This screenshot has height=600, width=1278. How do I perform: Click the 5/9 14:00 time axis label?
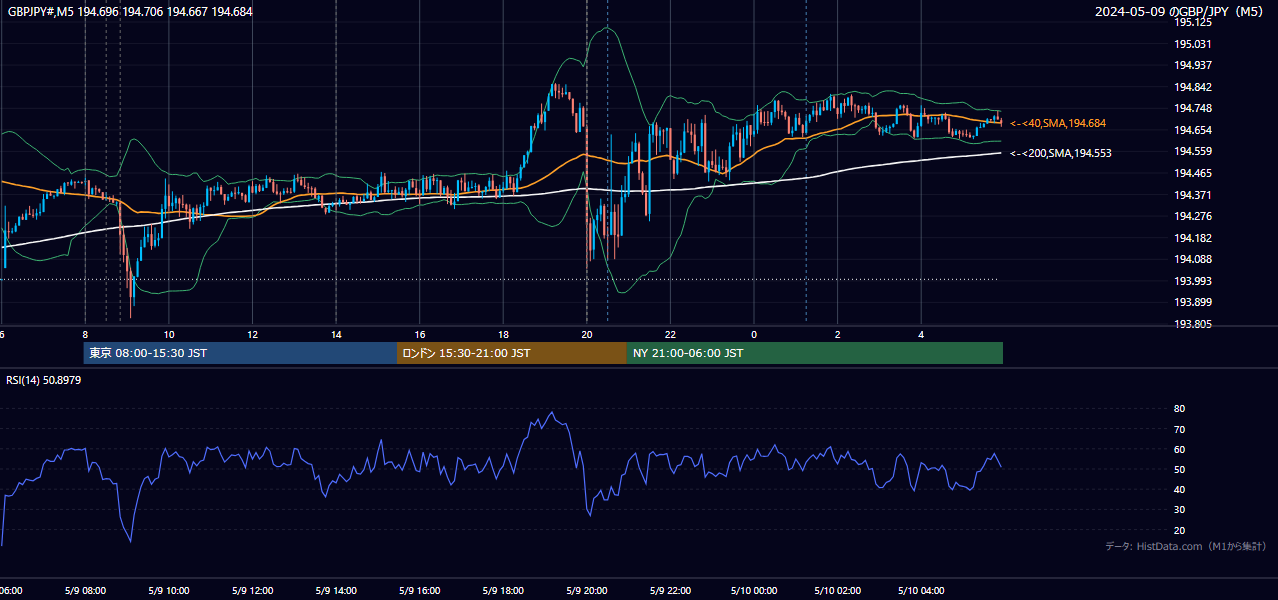(x=336, y=591)
